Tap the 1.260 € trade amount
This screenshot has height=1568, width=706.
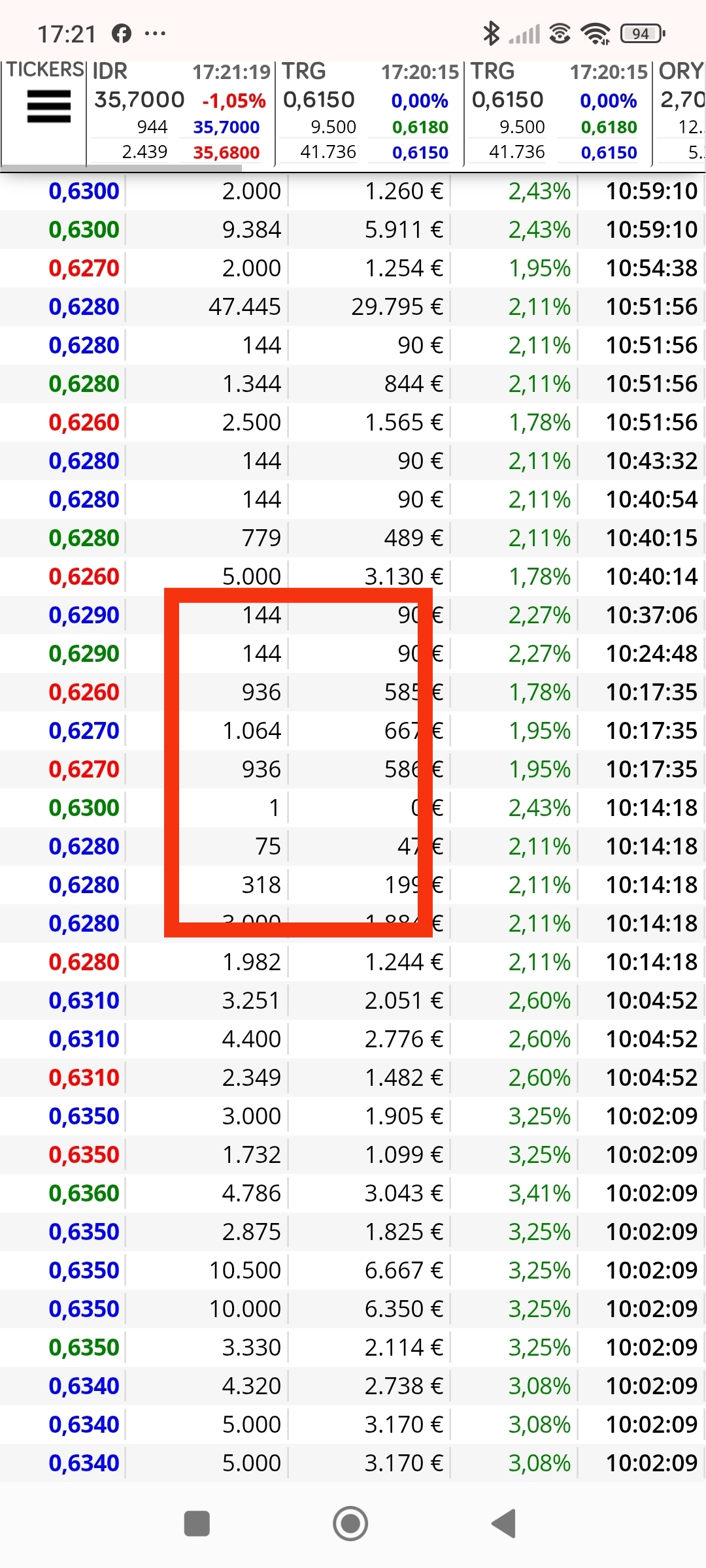403,191
